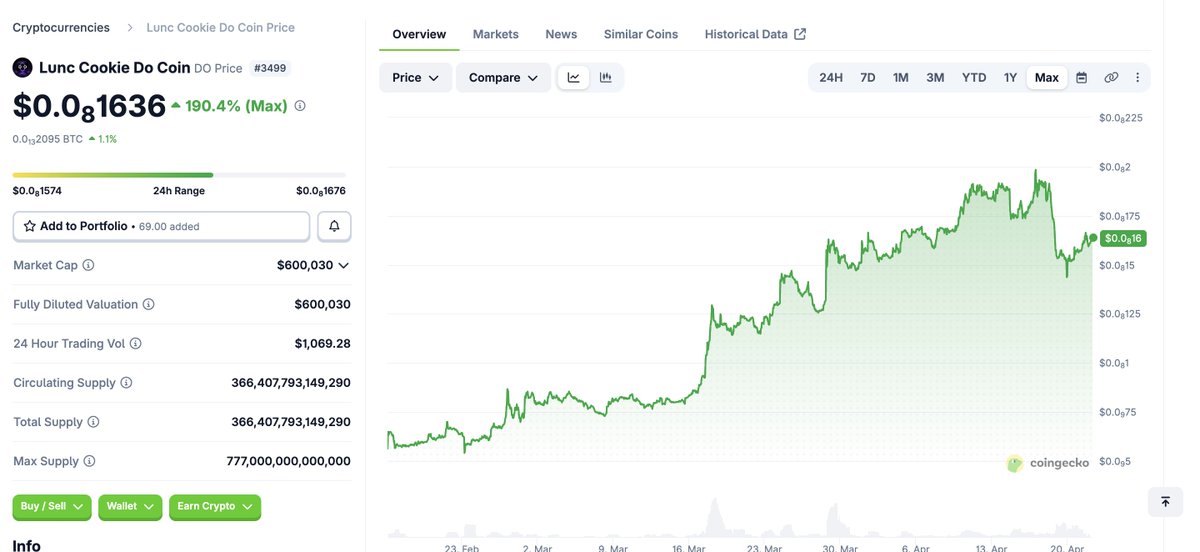Click the bell price alert icon
This screenshot has height=552, width=1200.
tap(334, 226)
